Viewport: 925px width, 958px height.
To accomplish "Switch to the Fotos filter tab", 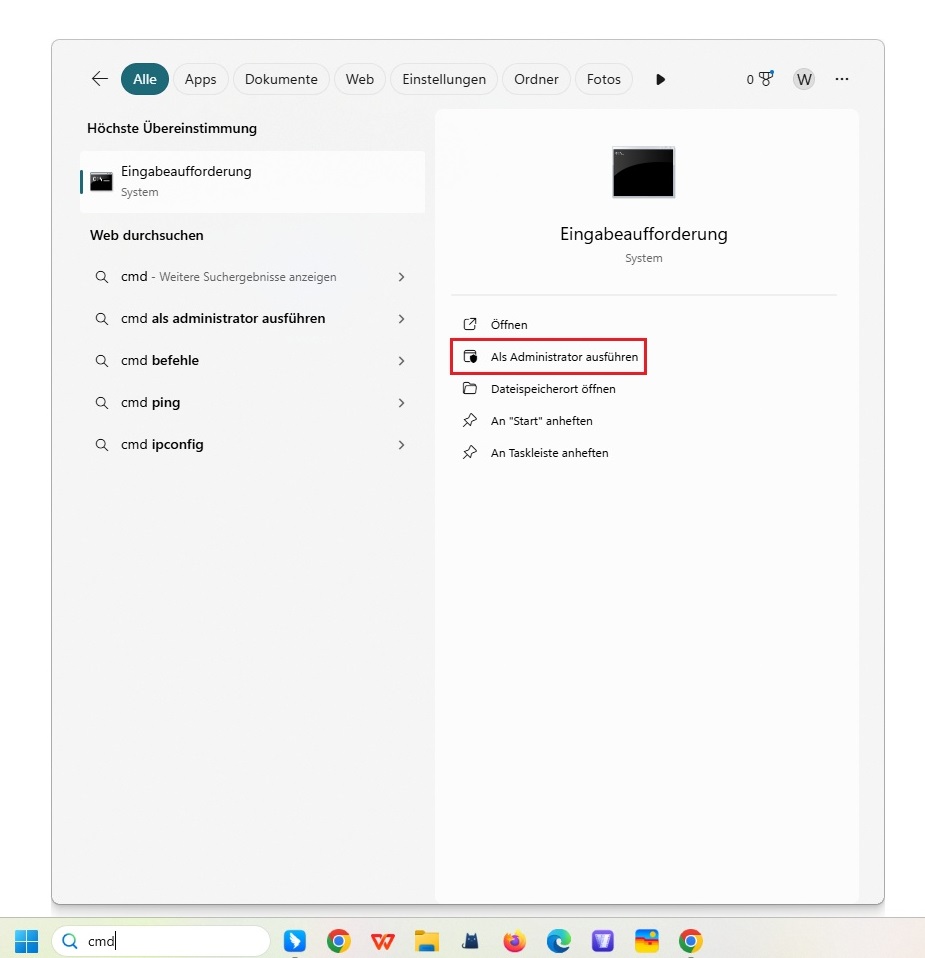I will [x=604, y=79].
